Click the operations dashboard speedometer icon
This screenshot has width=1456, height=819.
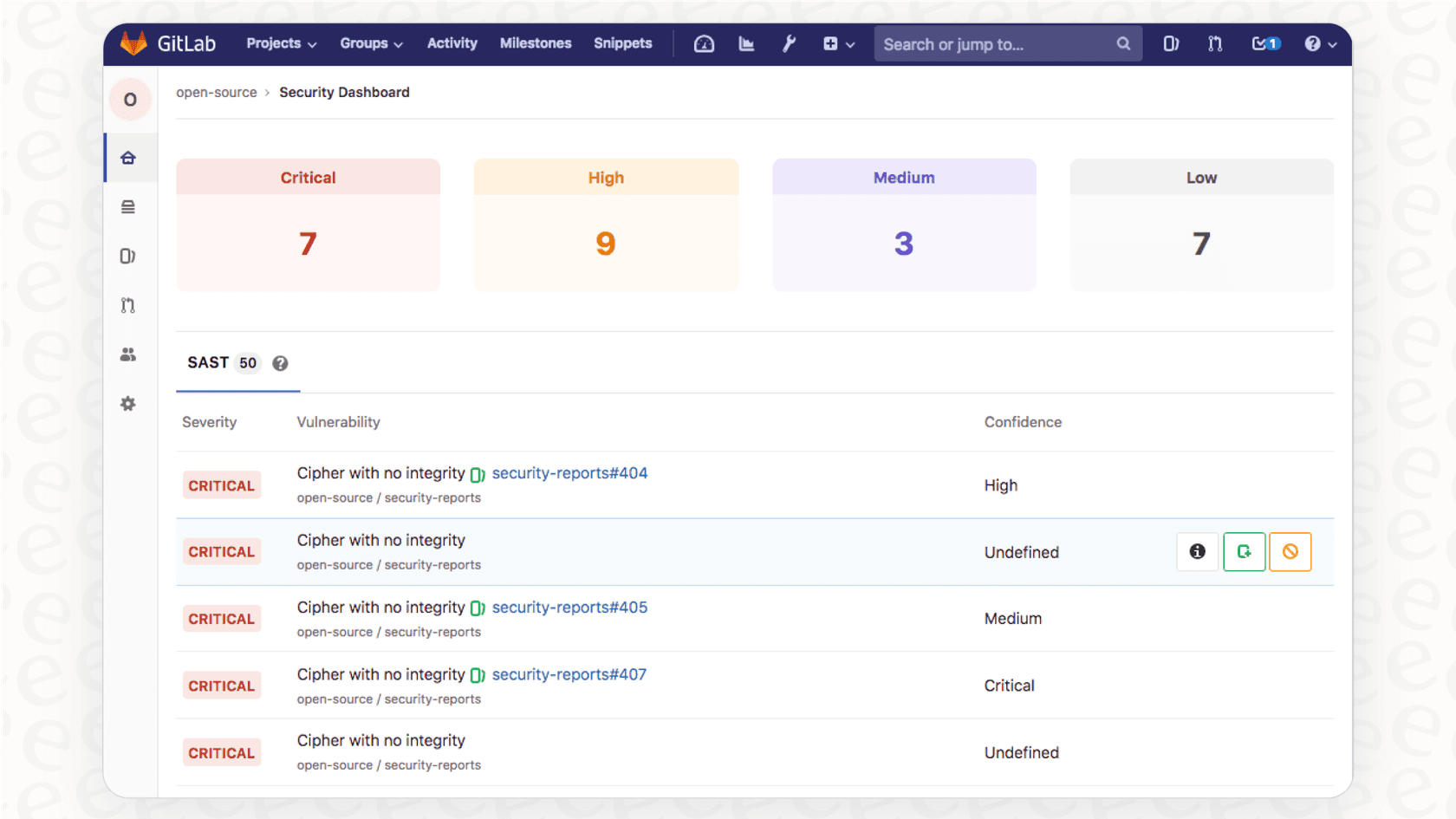click(704, 43)
